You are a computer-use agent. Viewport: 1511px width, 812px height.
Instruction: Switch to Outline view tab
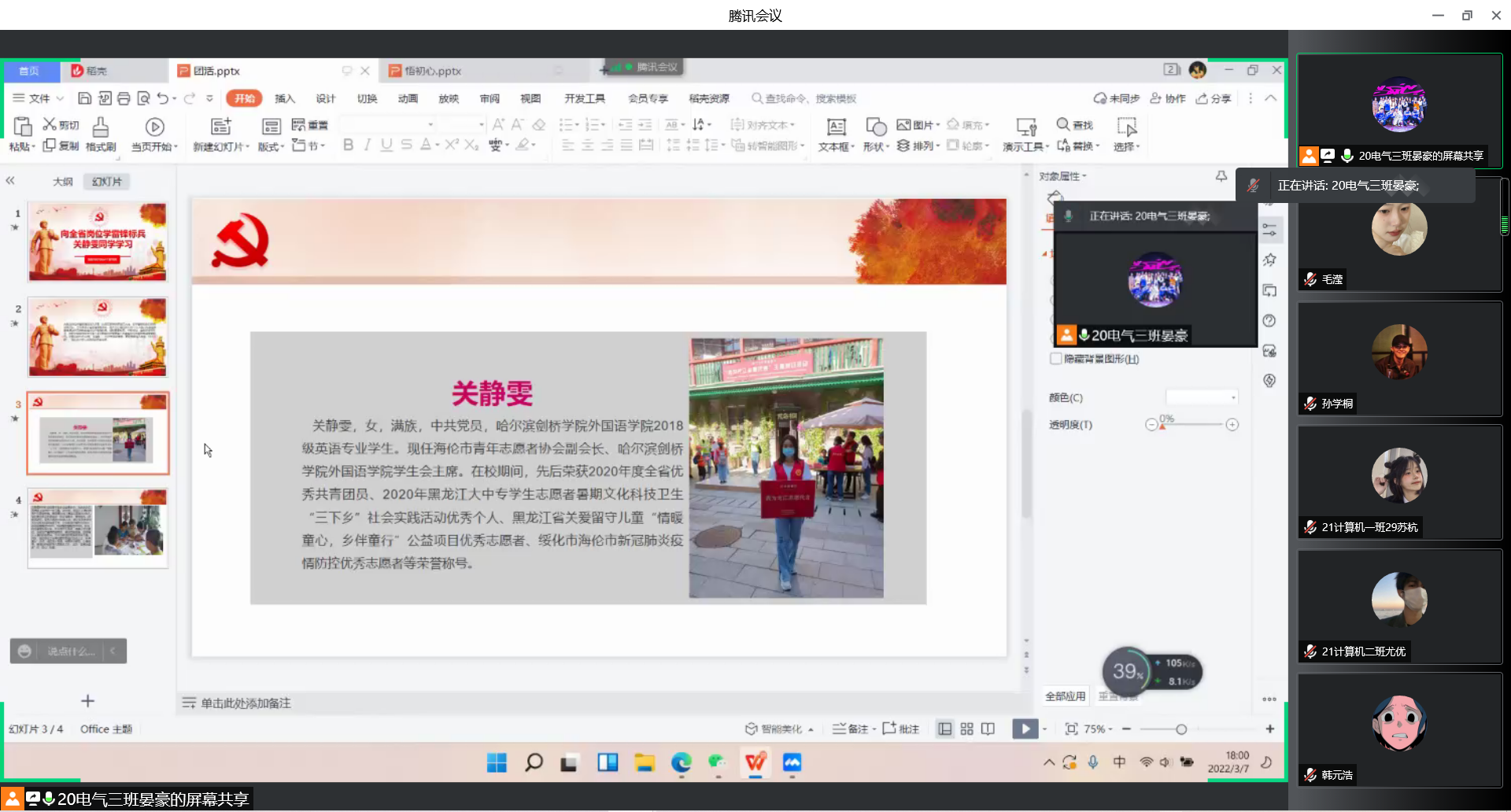(62, 182)
